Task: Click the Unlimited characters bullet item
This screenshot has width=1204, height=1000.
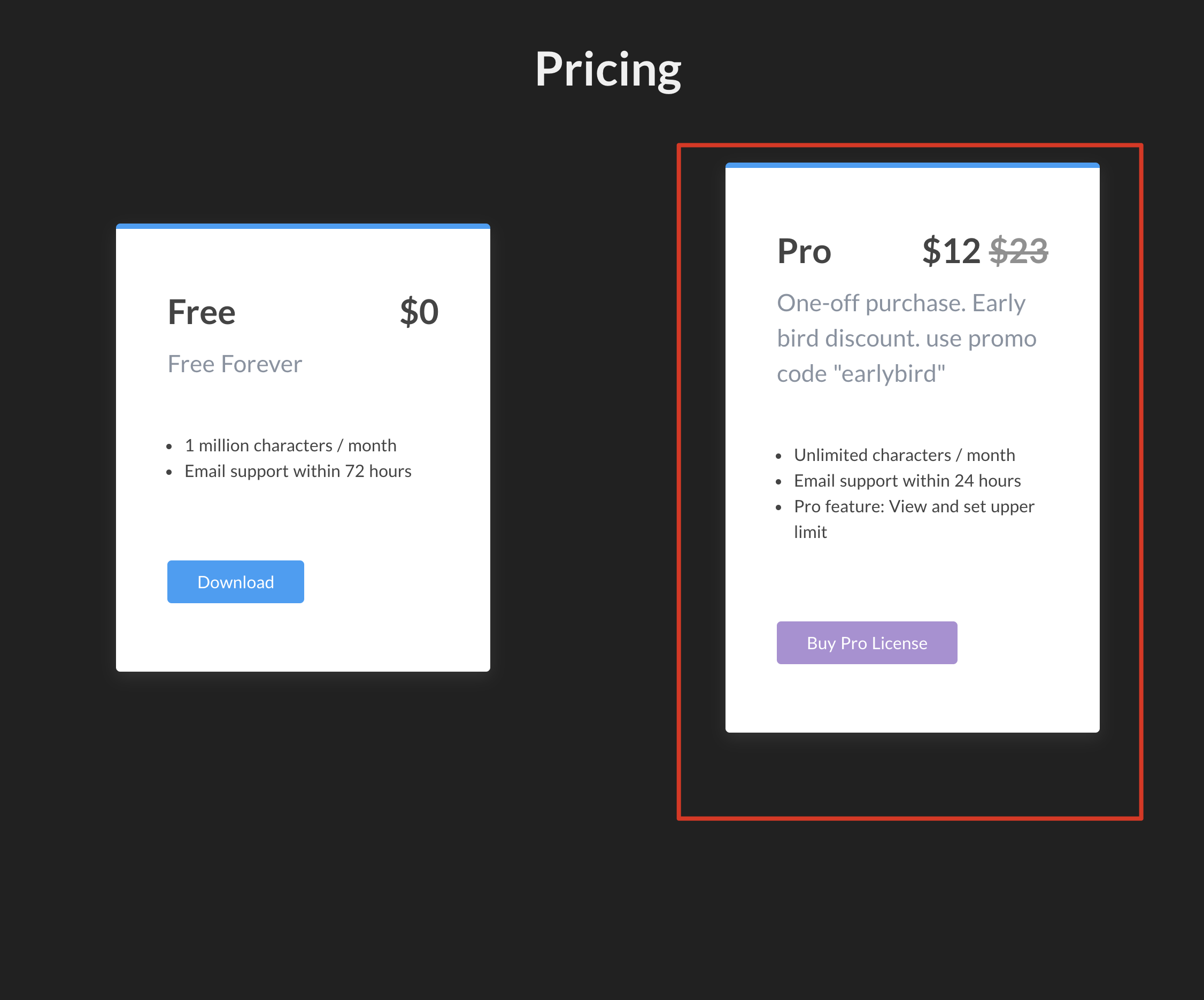Action: (x=904, y=455)
